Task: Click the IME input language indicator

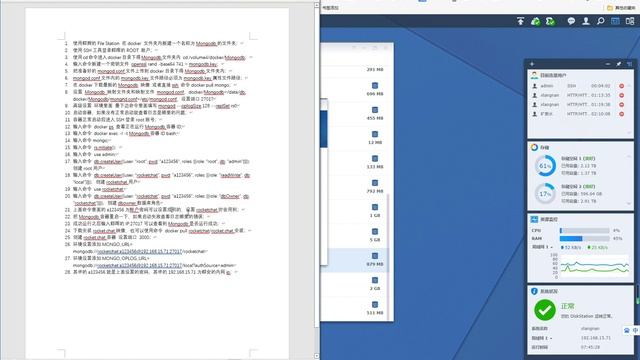Action: (635, 330)
